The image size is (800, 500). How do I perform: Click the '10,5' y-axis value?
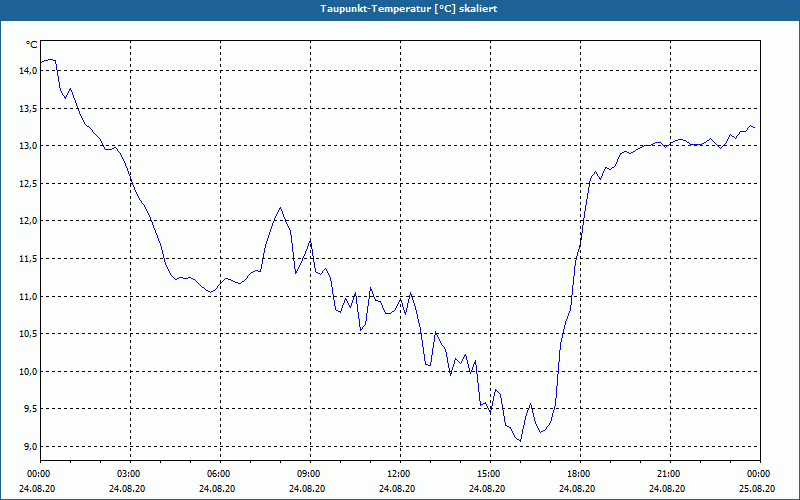(28, 334)
